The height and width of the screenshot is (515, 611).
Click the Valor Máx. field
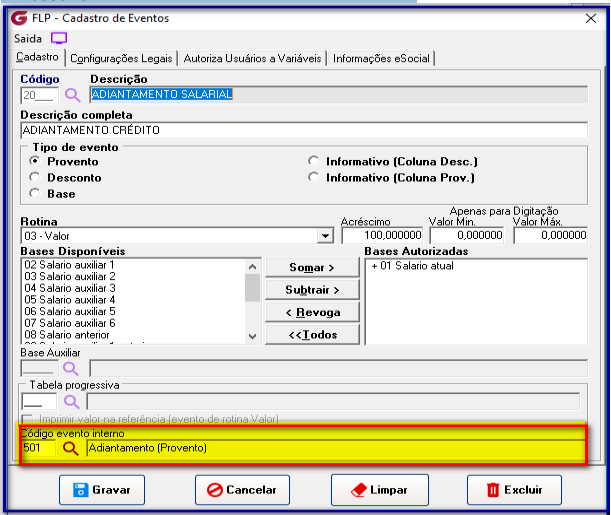pyautogui.click(x=550, y=235)
